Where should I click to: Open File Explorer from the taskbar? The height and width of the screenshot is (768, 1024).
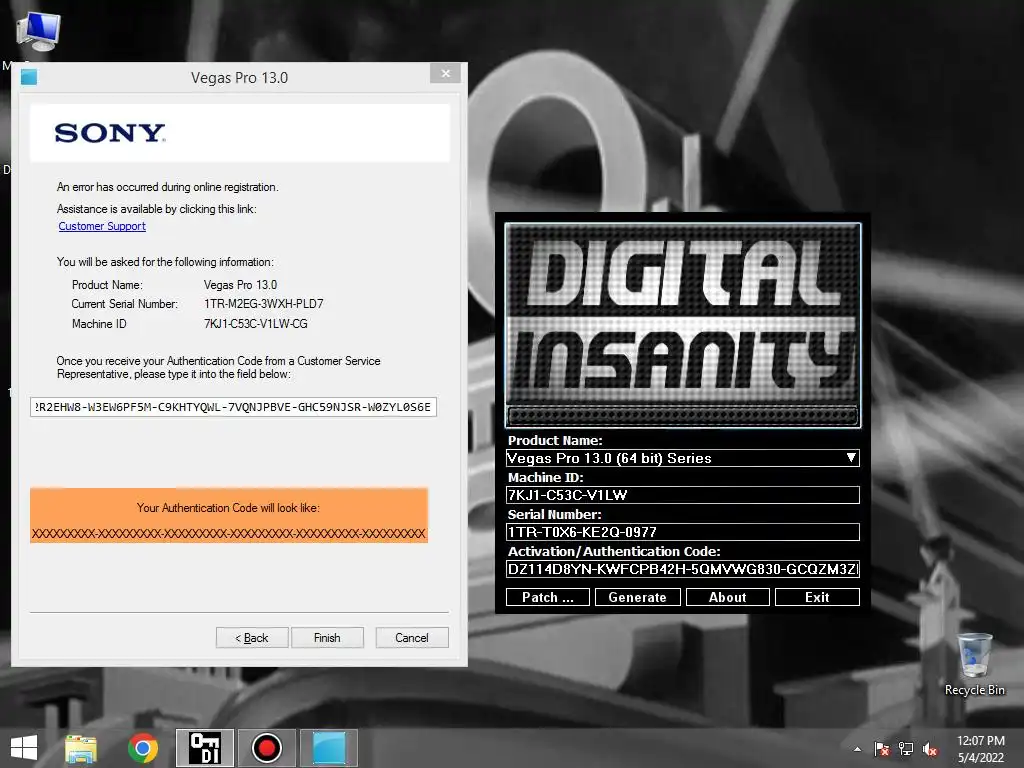tap(81, 748)
